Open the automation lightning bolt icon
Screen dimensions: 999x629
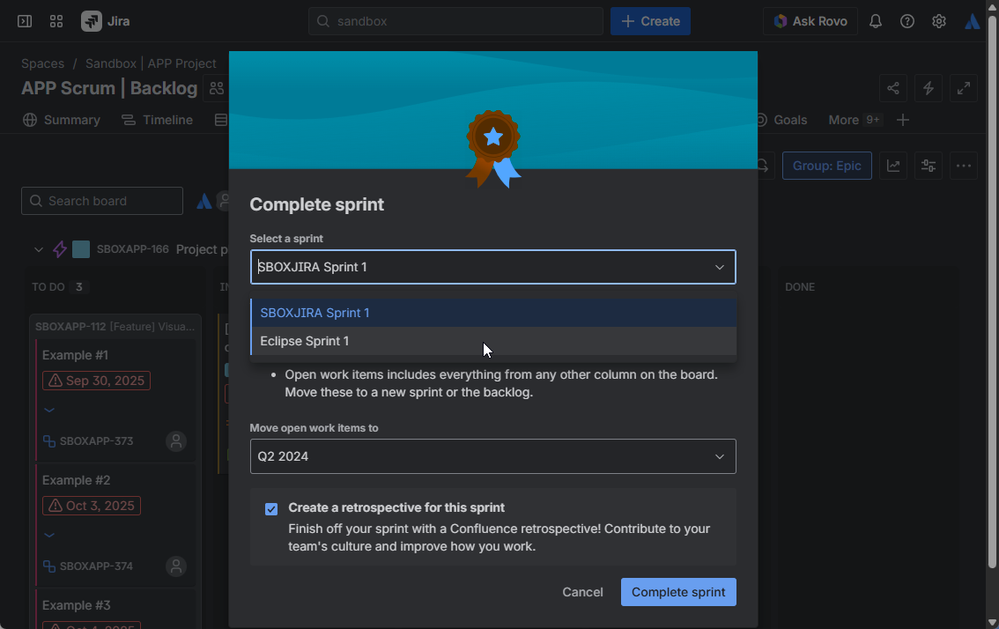pyautogui.click(x=928, y=88)
